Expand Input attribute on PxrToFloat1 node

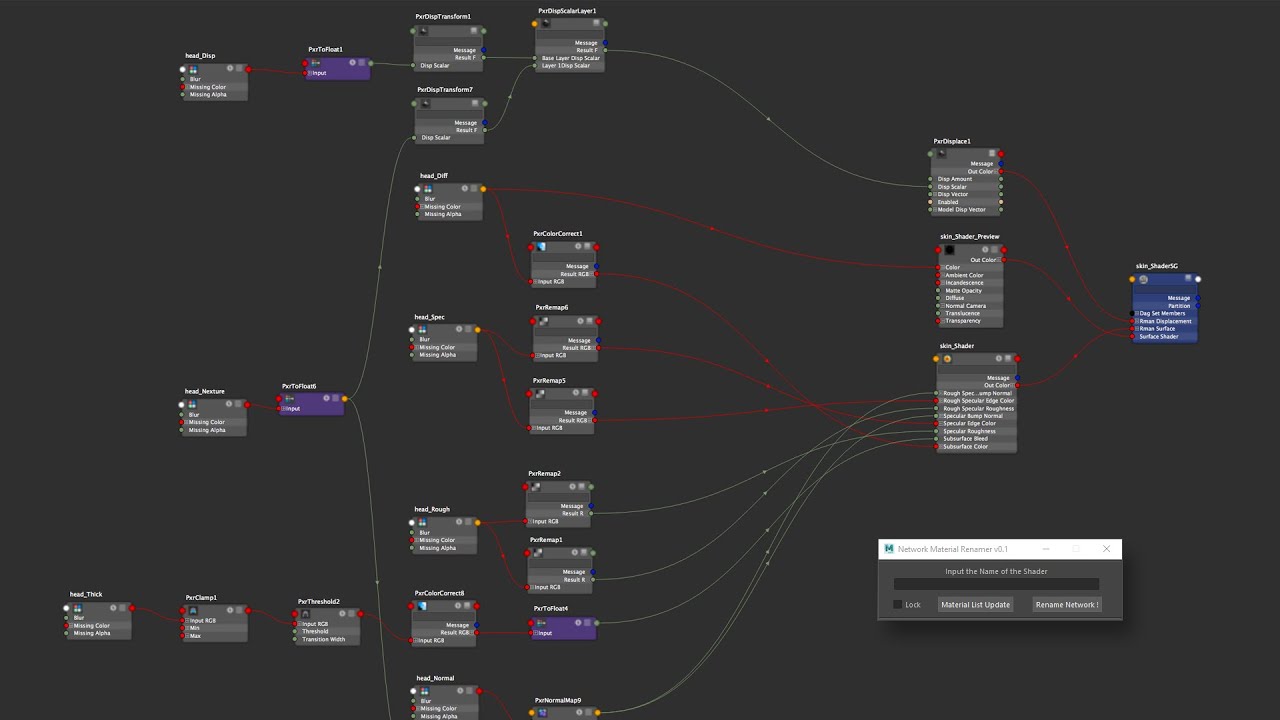point(311,73)
